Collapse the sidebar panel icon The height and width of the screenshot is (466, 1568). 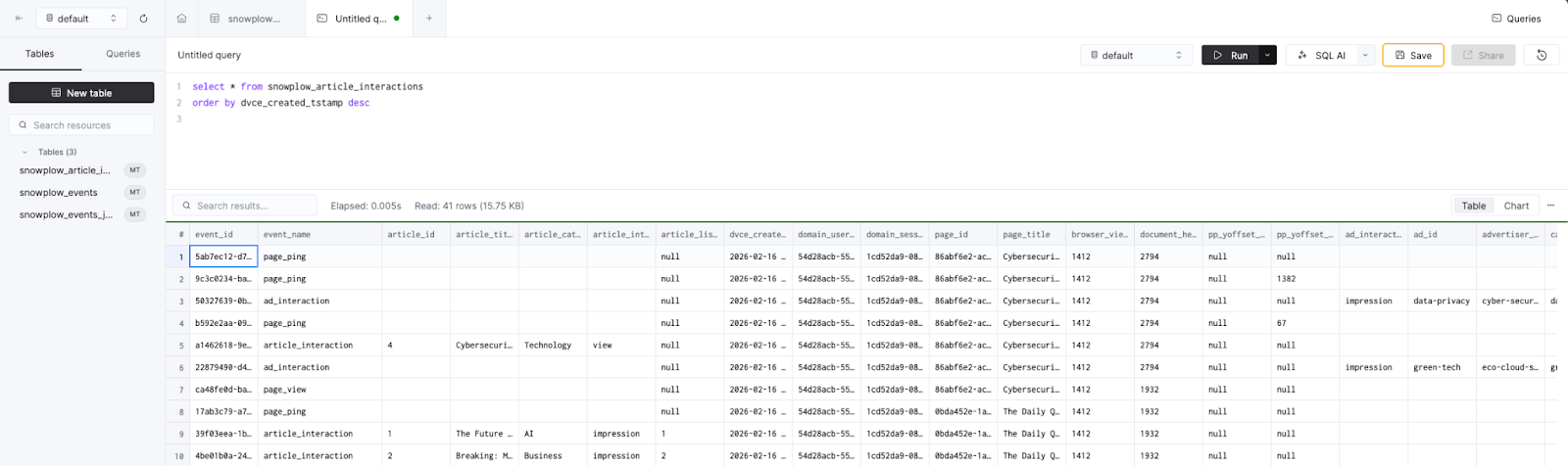click(x=19, y=18)
